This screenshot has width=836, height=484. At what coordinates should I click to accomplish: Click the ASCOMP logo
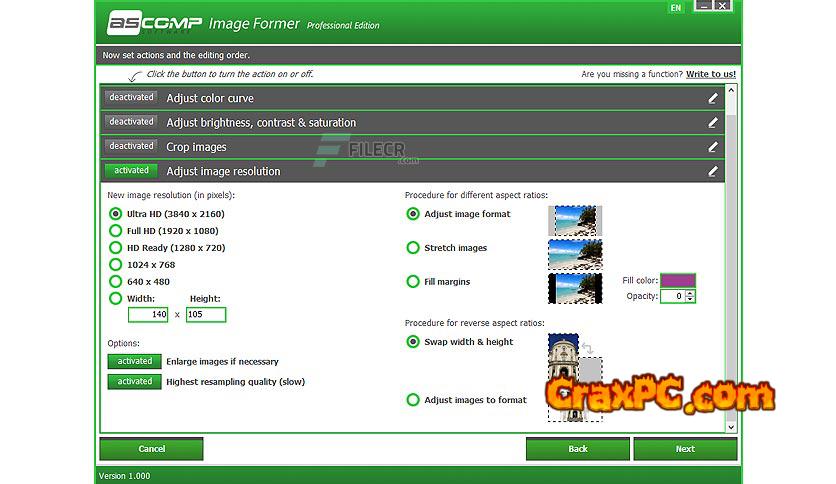(x=154, y=23)
